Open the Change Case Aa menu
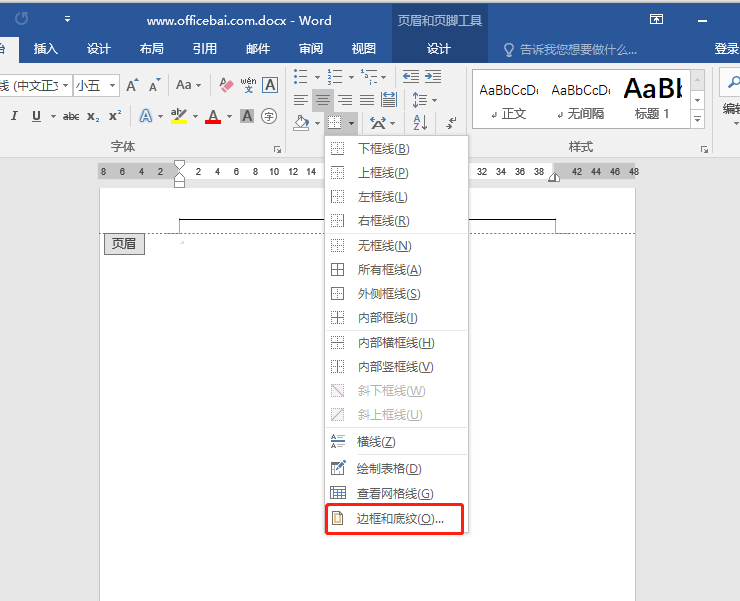 click(188, 85)
